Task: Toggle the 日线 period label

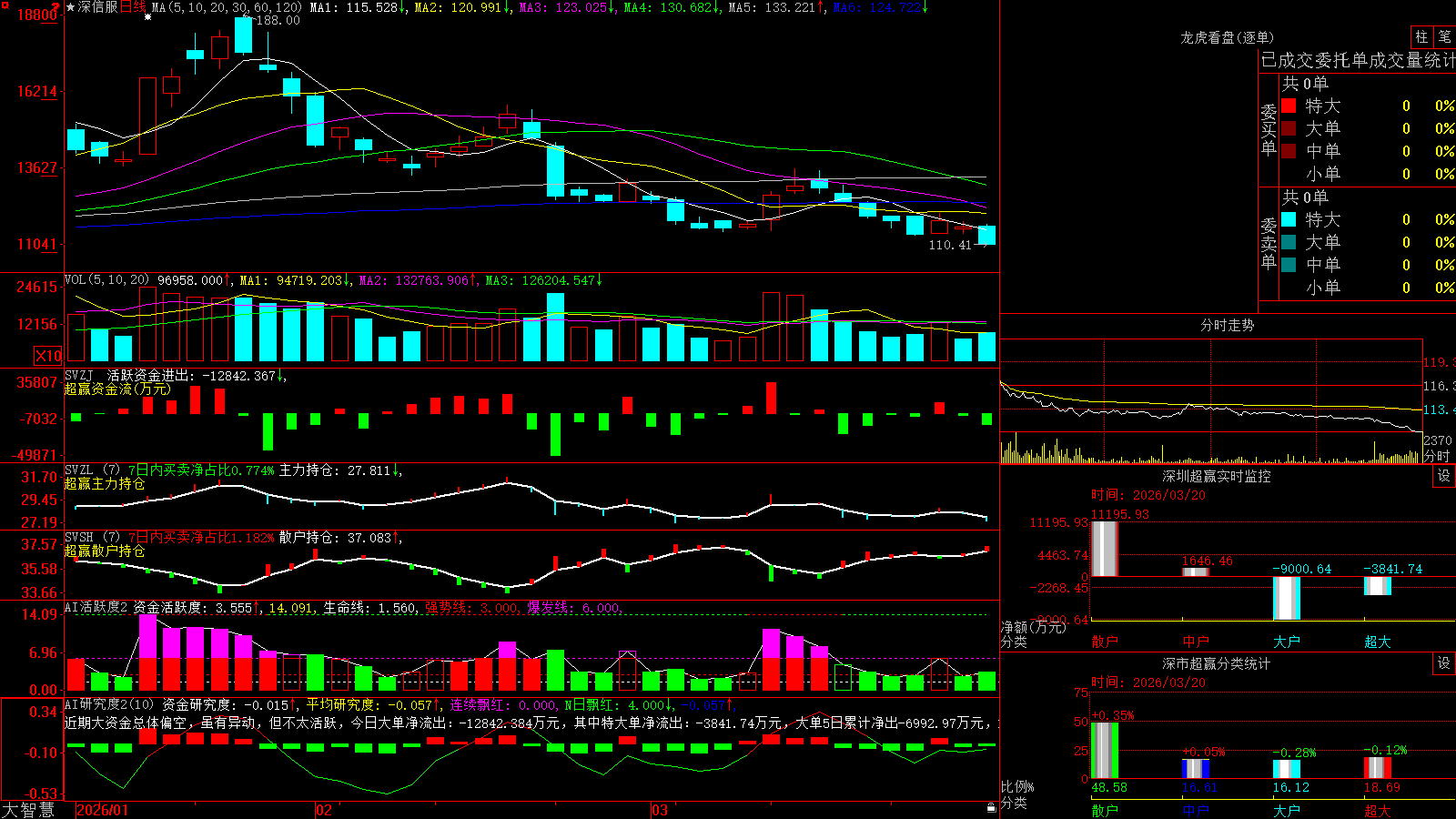Action: click(x=132, y=7)
